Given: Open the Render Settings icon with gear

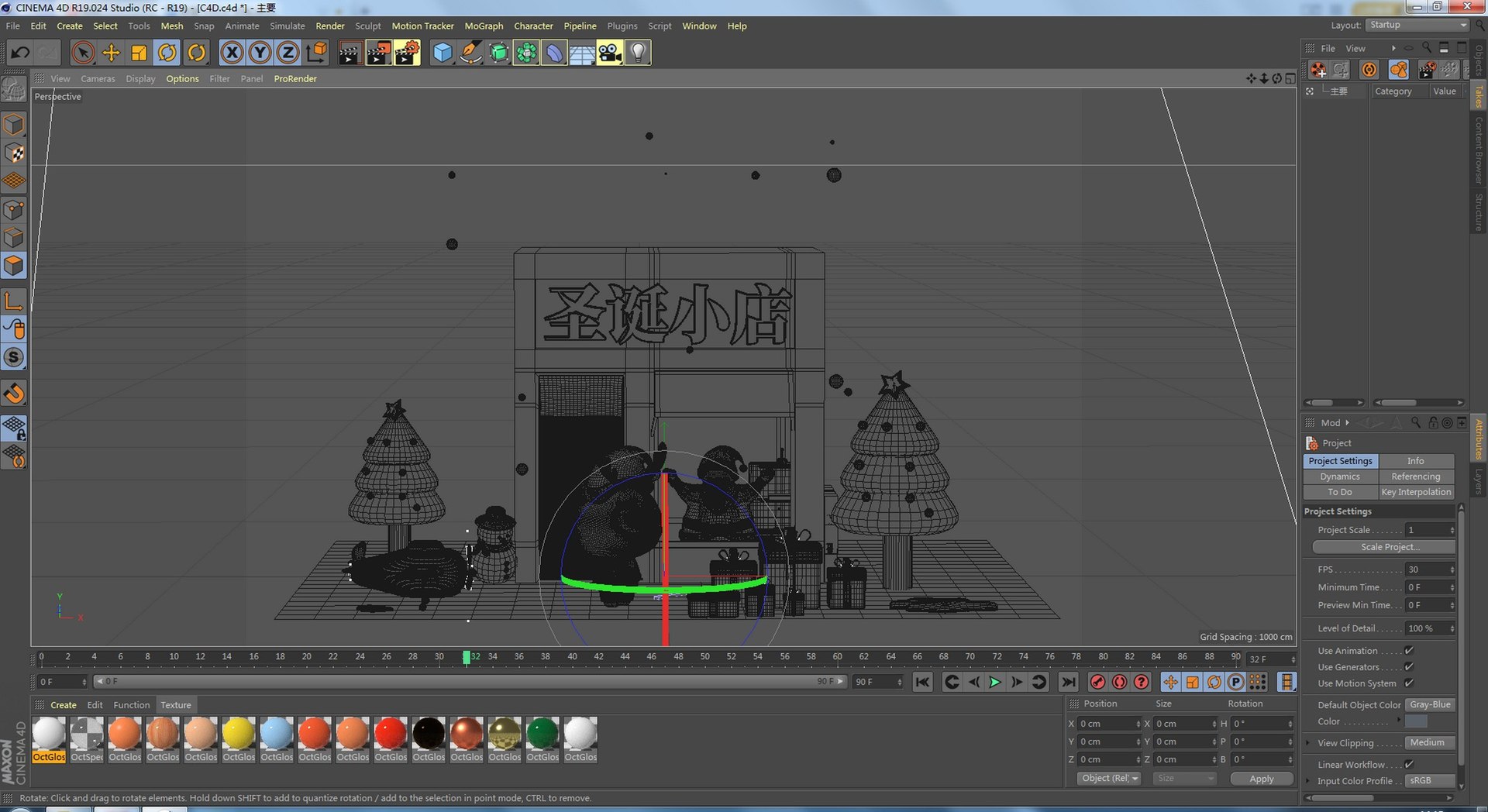Looking at the screenshot, I should [x=408, y=53].
